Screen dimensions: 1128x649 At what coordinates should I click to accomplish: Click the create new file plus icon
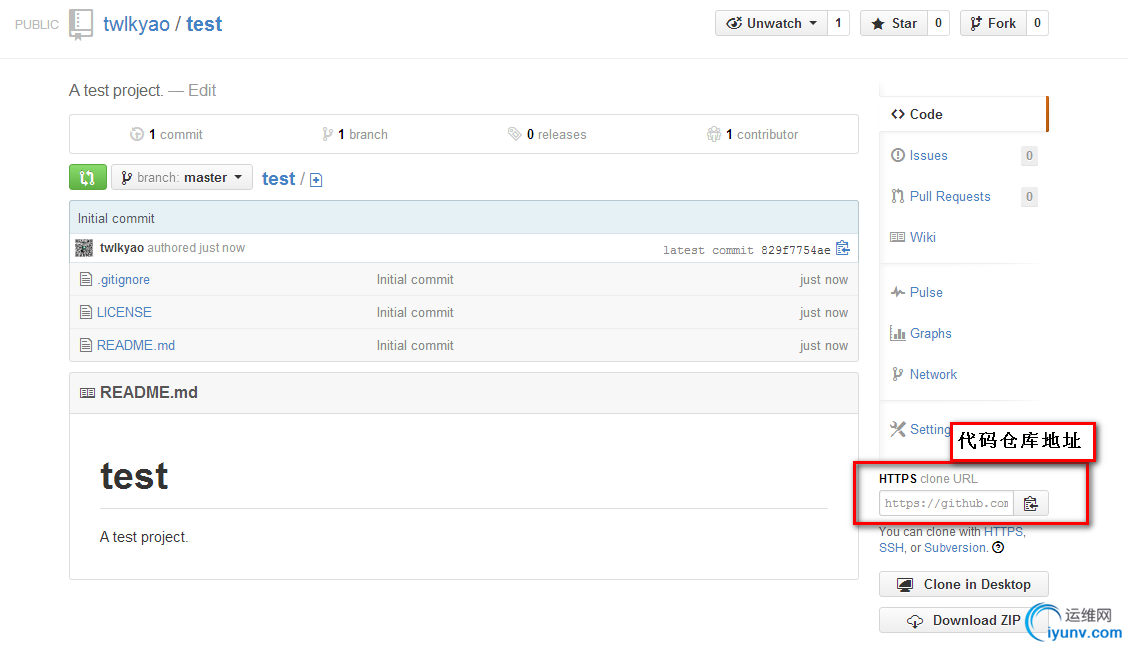(x=316, y=180)
